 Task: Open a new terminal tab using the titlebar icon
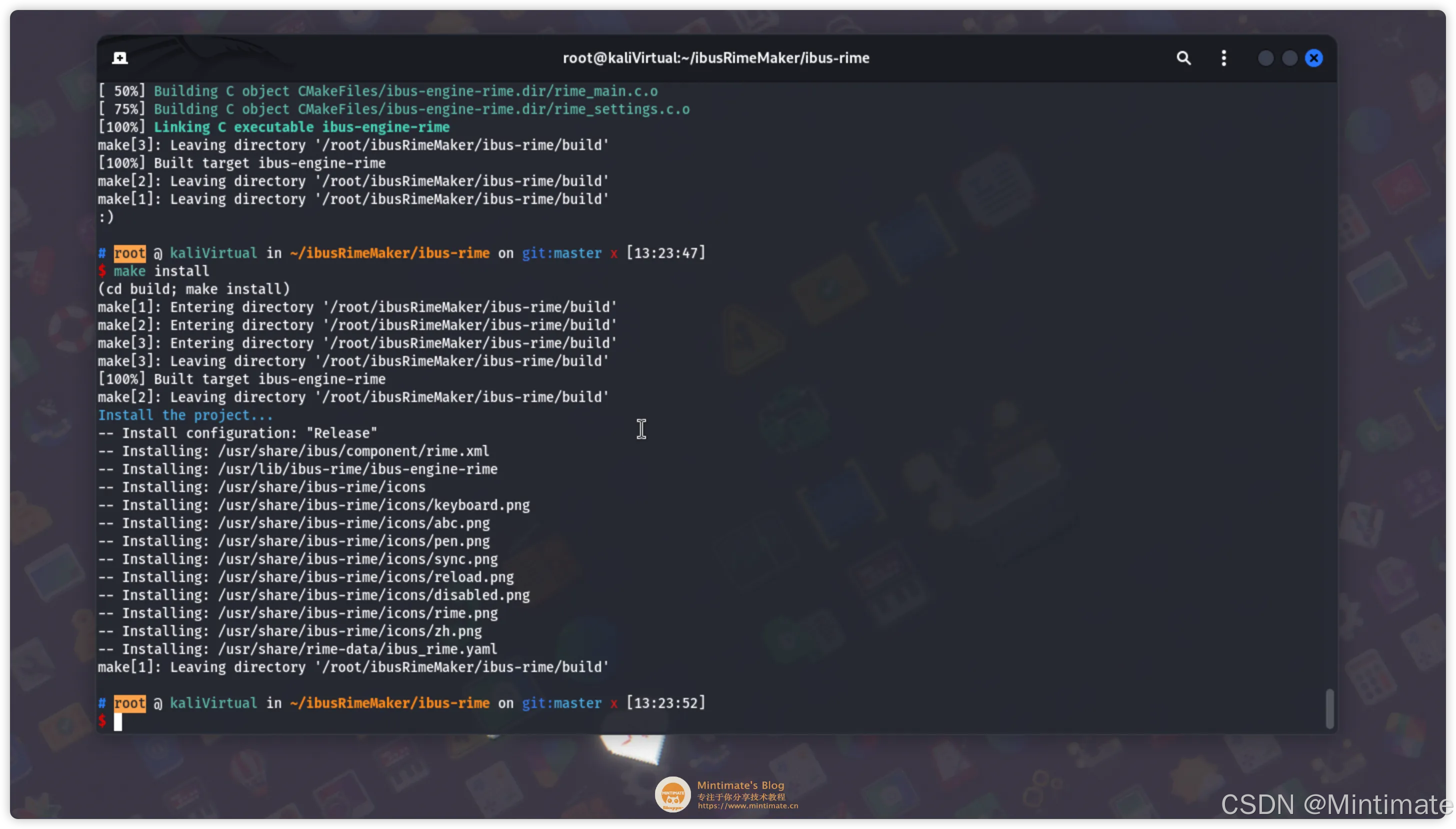pos(119,58)
